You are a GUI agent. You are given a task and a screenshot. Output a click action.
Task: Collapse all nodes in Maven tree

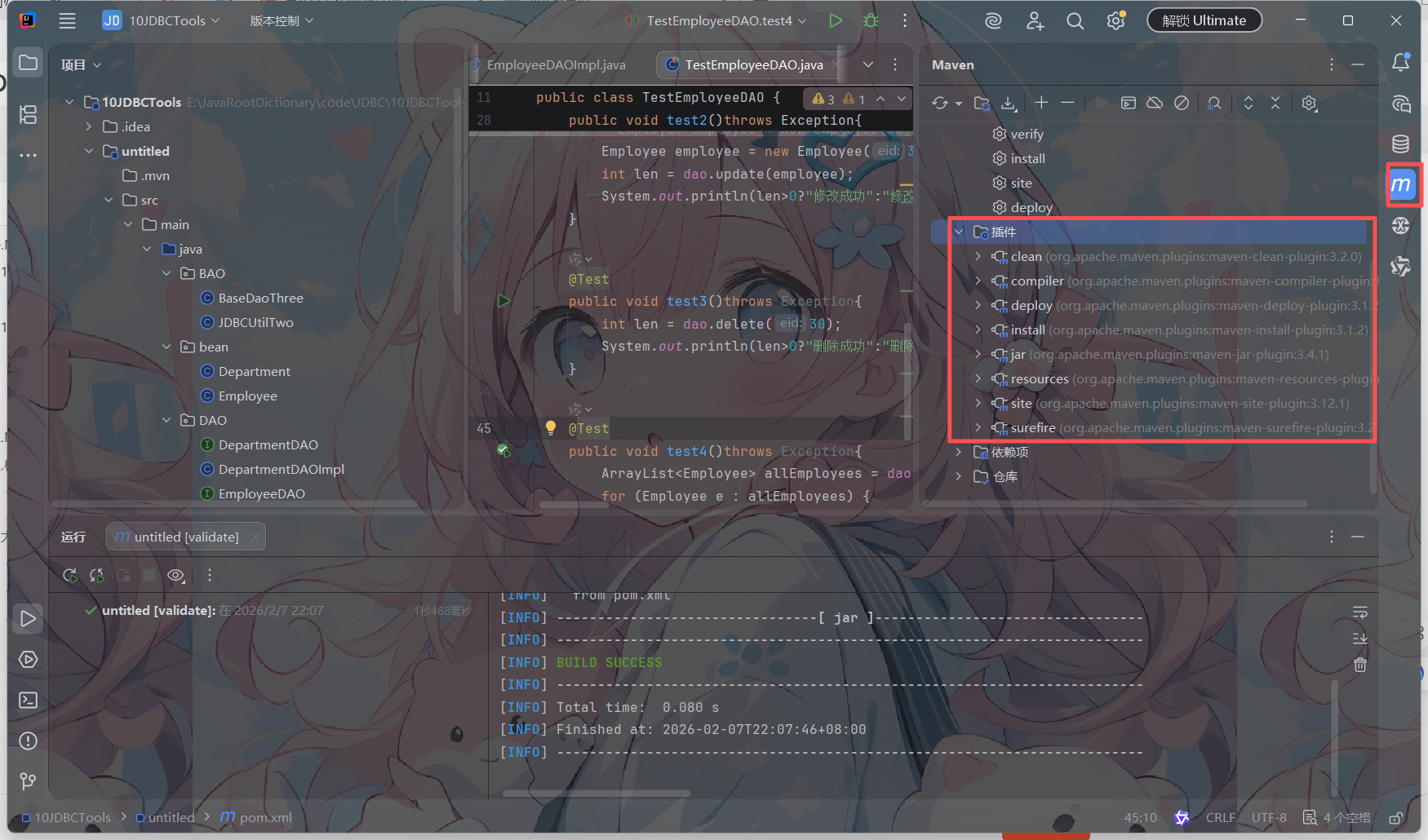tap(1275, 104)
